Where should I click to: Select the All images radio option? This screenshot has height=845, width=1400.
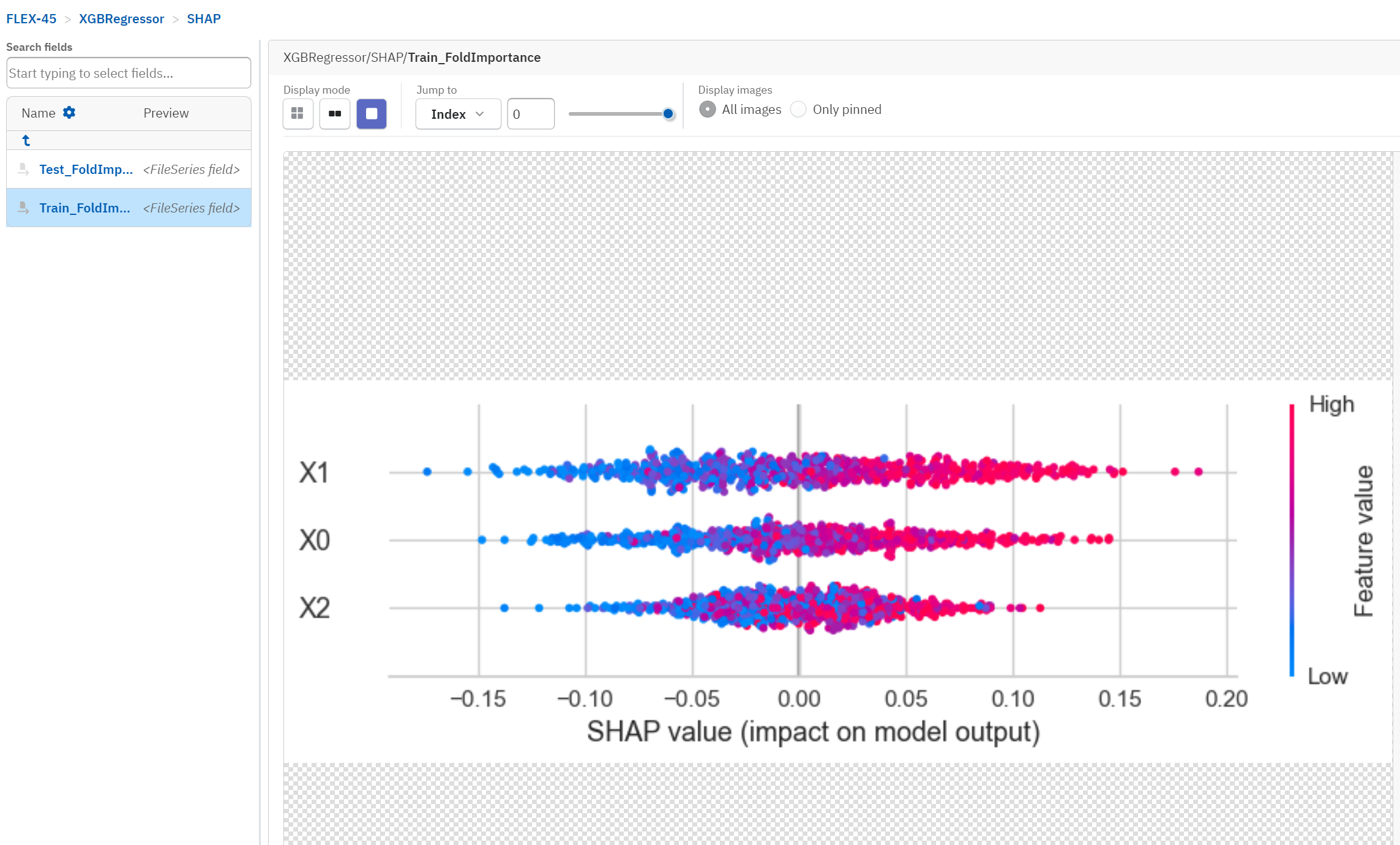[x=708, y=110]
